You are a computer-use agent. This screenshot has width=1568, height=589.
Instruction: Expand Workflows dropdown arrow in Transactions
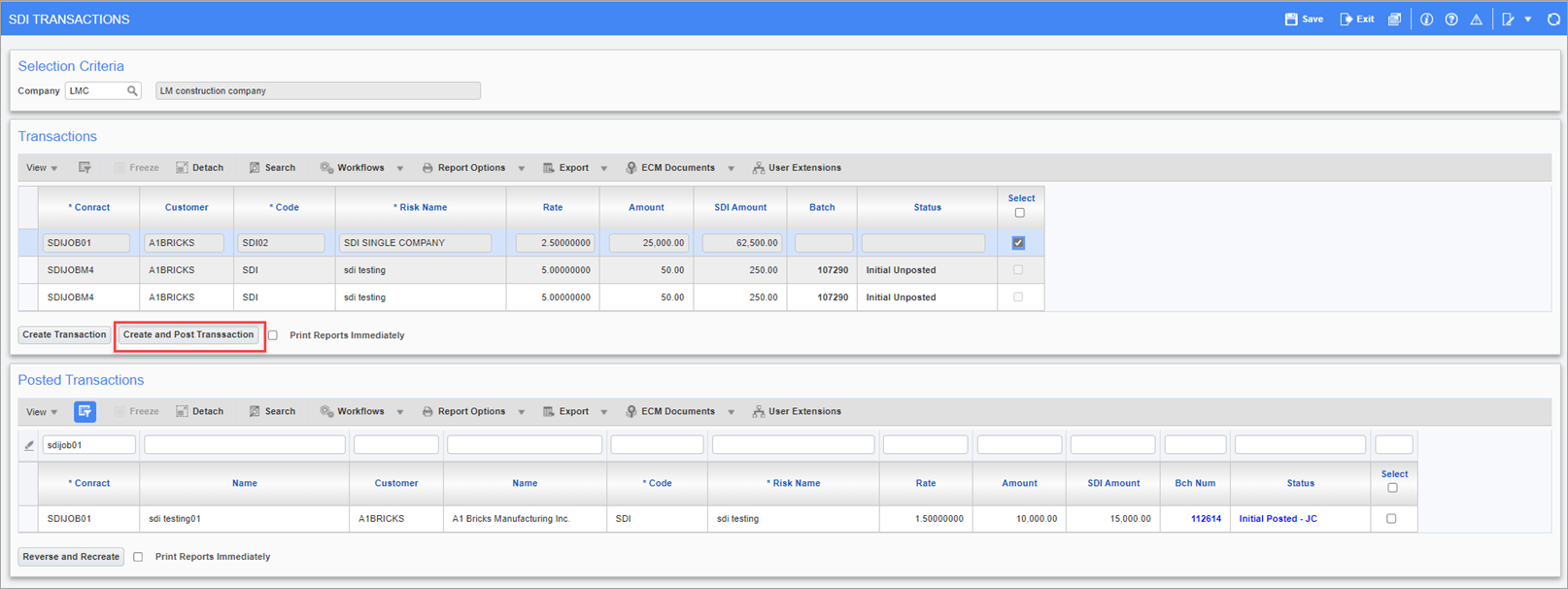pos(400,169)
